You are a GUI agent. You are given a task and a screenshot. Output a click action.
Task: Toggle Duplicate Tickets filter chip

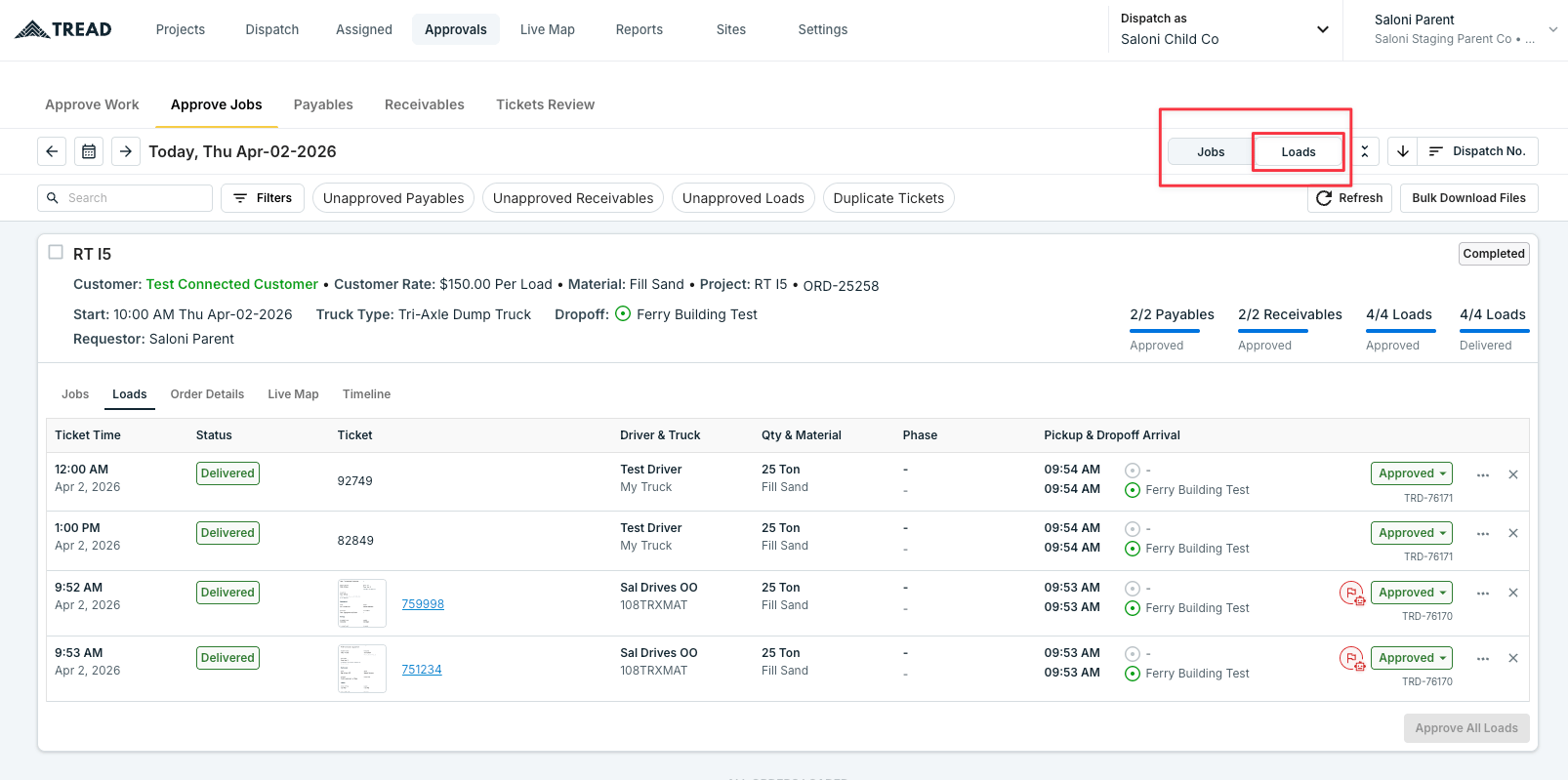click(888, 198)
